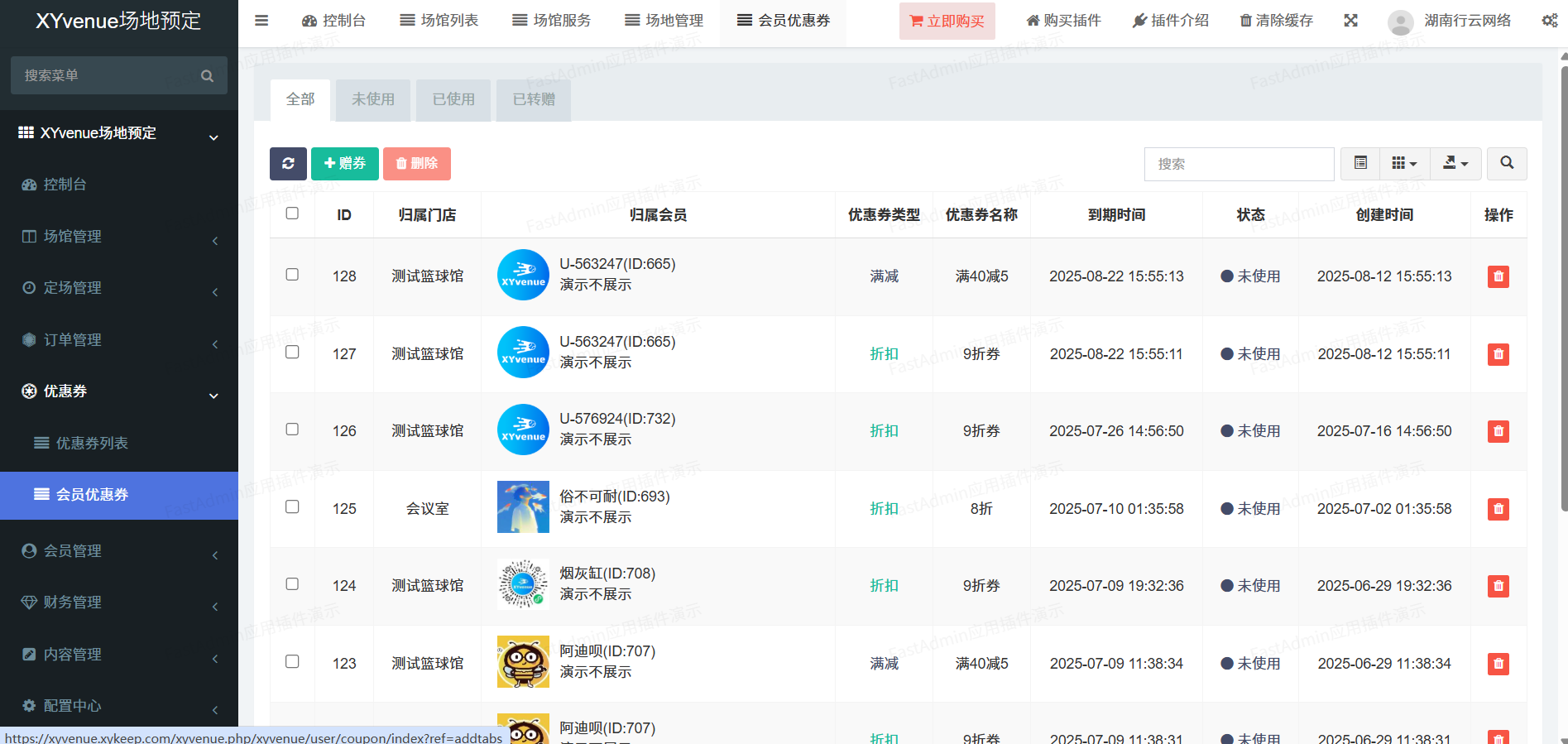Click the red trash icon for row 125
This screenshot has width=1568, height=744.
pyautogui.click(x=1498, y=509)
